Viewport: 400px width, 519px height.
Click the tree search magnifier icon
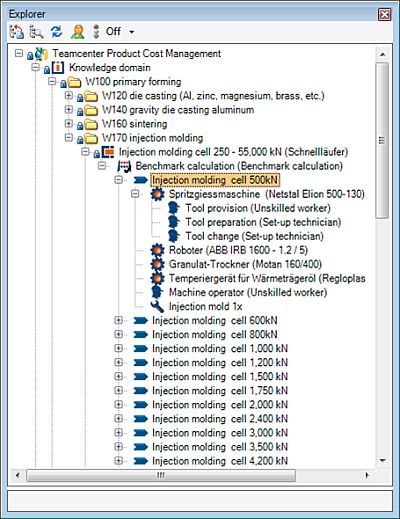pos(36,32)
